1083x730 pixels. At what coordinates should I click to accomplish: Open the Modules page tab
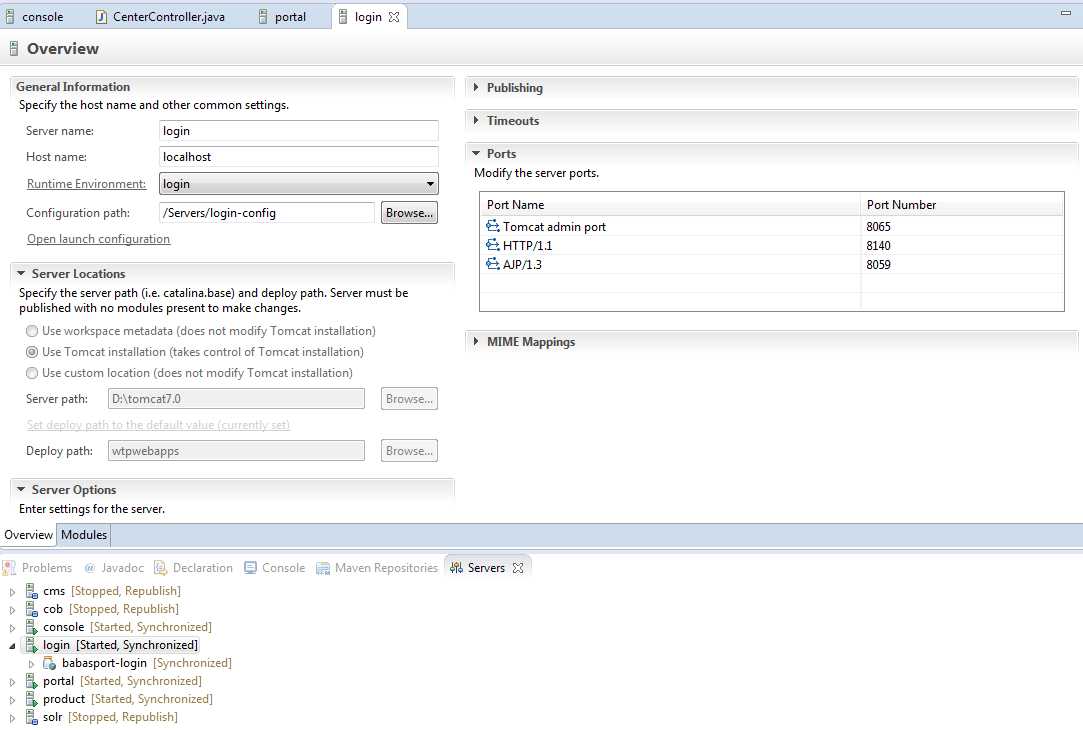click(x=84, y=535)
